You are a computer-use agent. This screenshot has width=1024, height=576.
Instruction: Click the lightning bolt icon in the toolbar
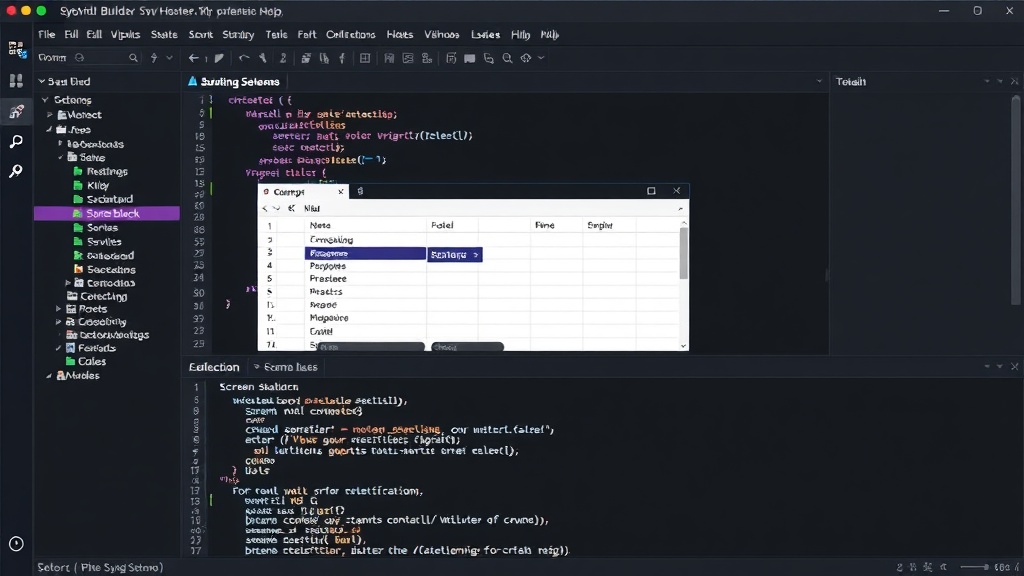click(x=154, y=58)
